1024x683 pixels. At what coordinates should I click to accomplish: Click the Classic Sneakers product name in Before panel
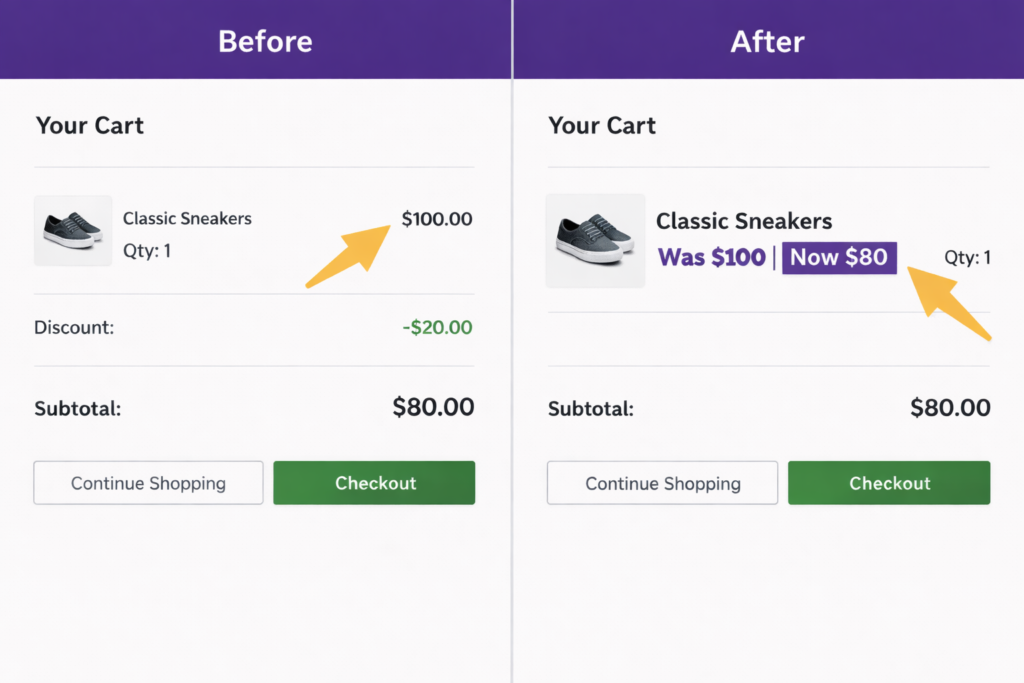point(187,218)
